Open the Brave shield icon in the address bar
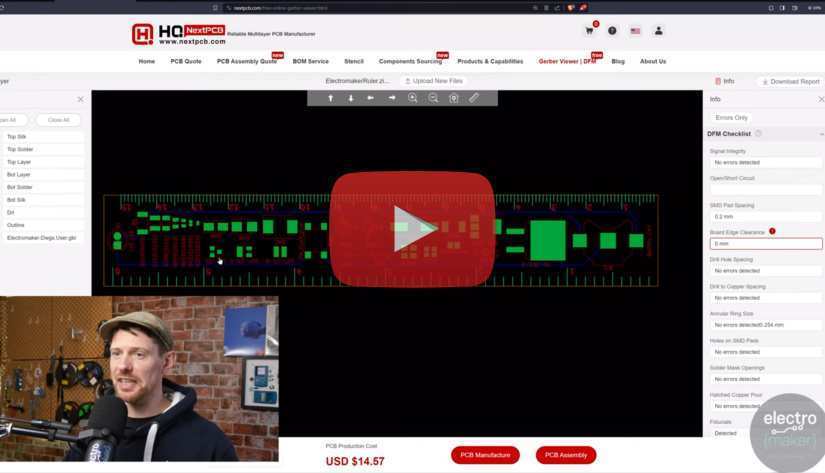825x473 pixels. point(571,7)
